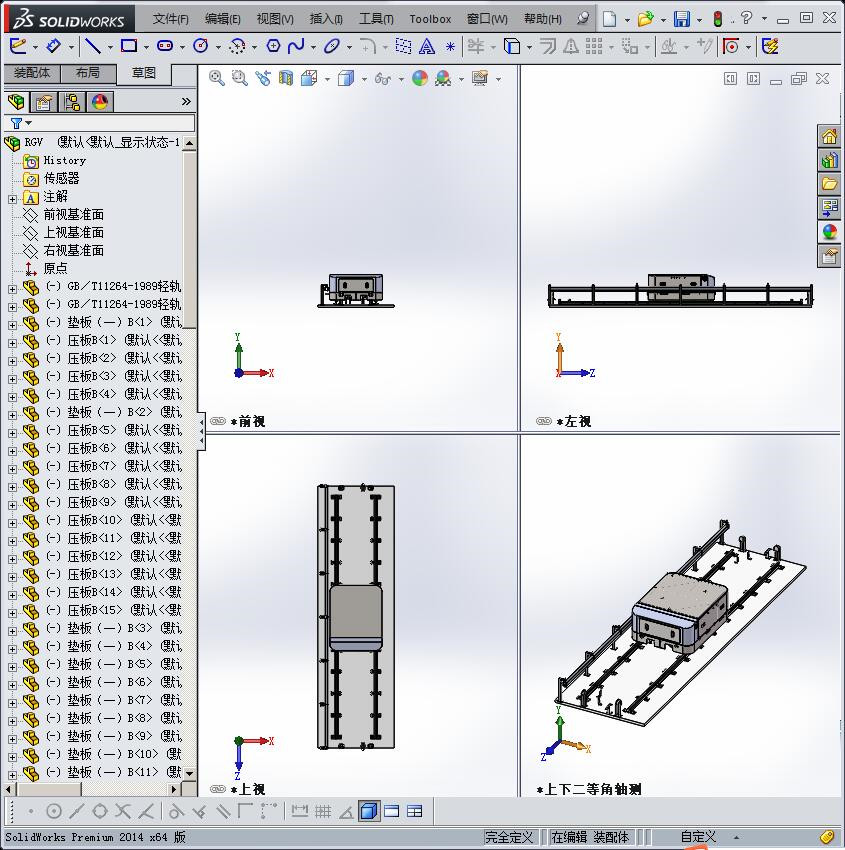Viewport: 845px width, 850px height.
Task: Expand the 压板B<15> component node
Action: tap(12, 613)
